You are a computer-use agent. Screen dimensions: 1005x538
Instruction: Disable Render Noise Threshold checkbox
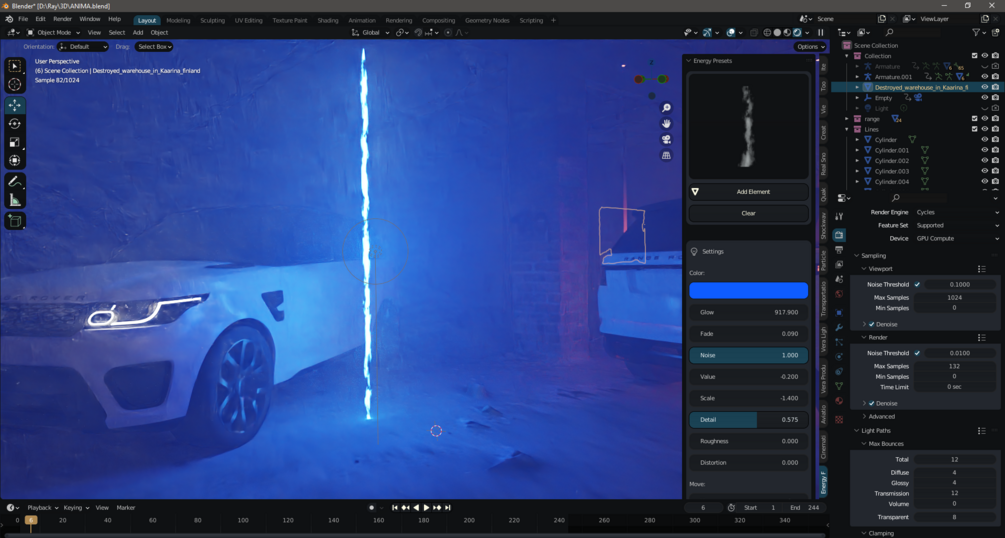(917, 353)
